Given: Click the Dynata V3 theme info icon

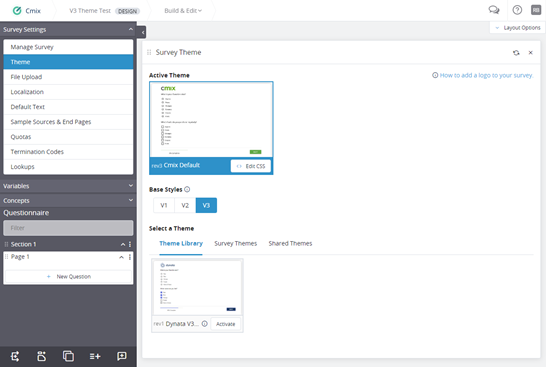Looking at the screenshot, I should [205, 323].
